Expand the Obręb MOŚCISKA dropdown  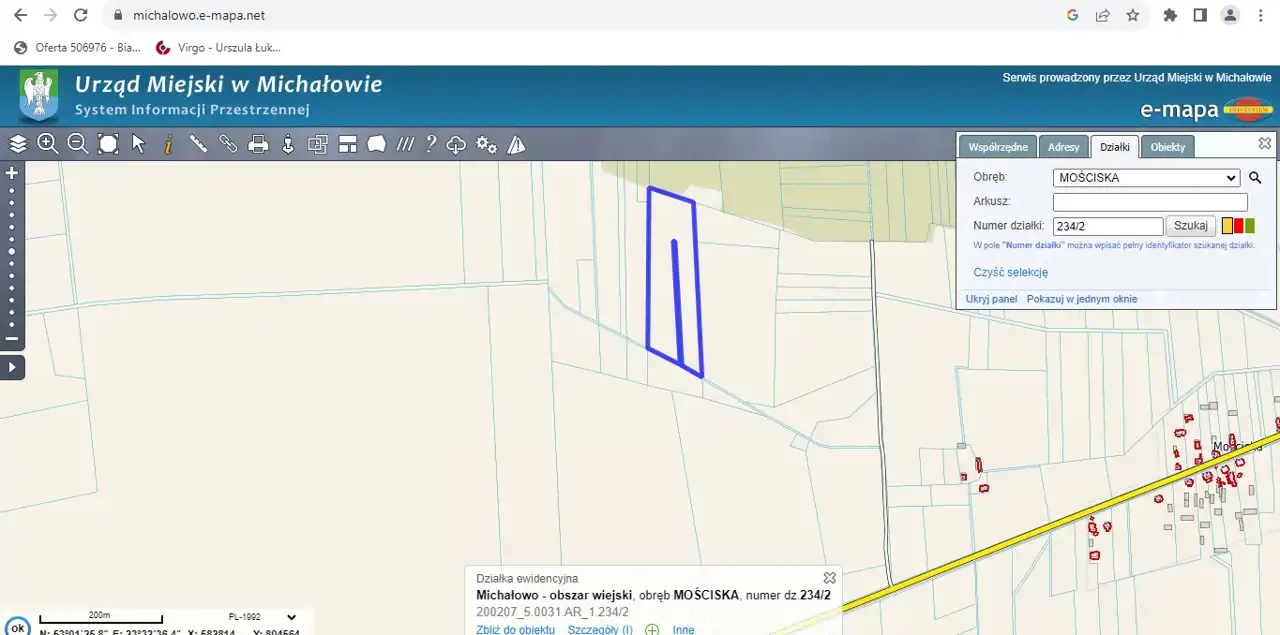(x=1146, y=178)
